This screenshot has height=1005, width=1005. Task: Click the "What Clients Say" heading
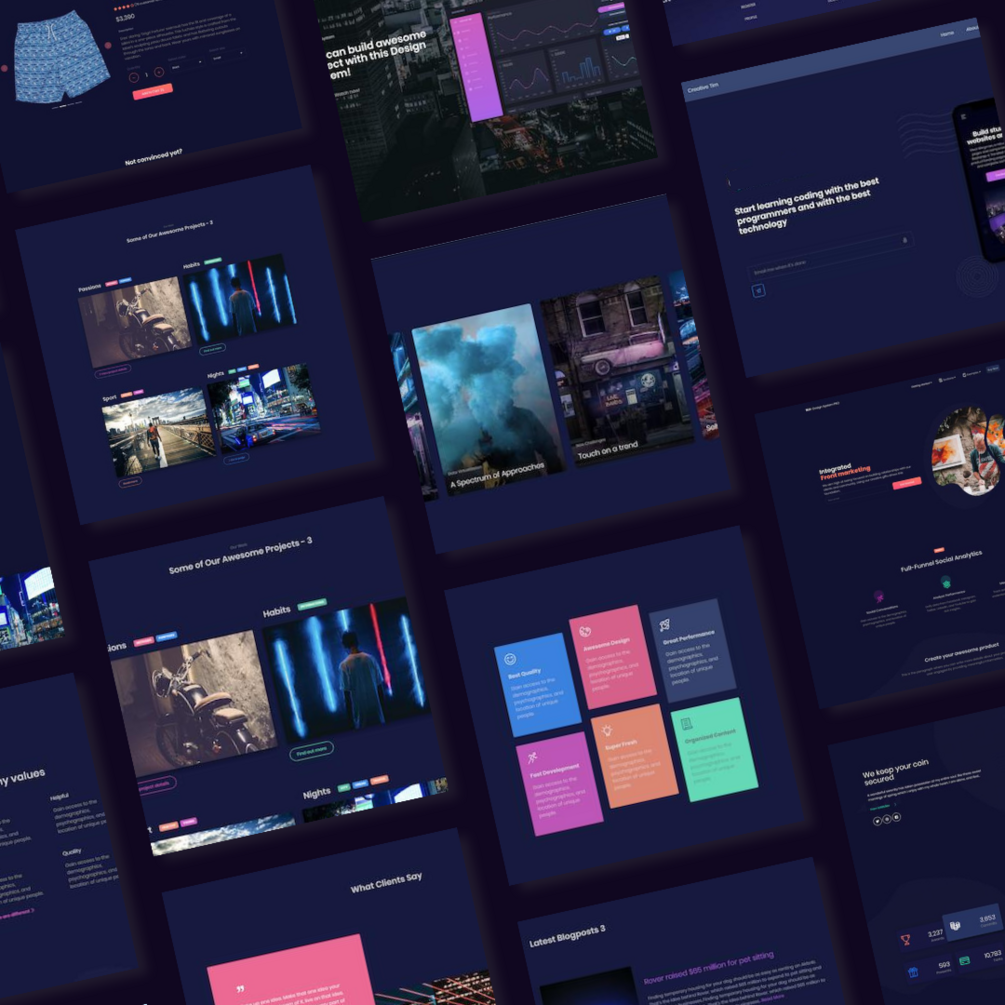tap(386, 883)
